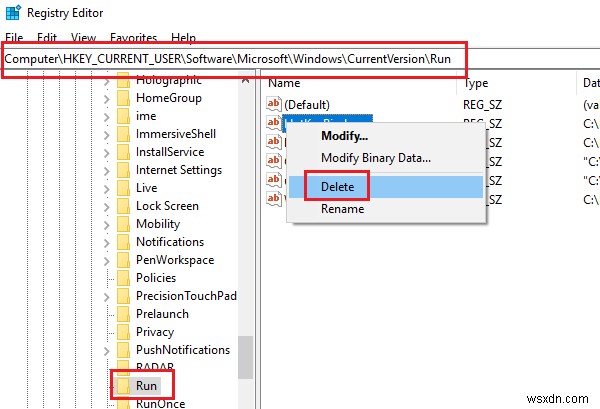Open the File menu

click(x=14, y=37)
